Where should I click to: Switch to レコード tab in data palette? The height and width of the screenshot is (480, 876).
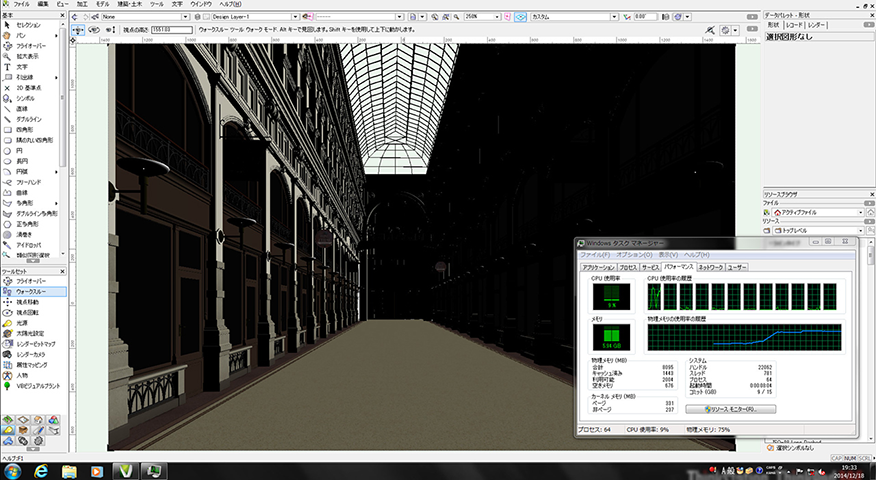coord(794,25)
